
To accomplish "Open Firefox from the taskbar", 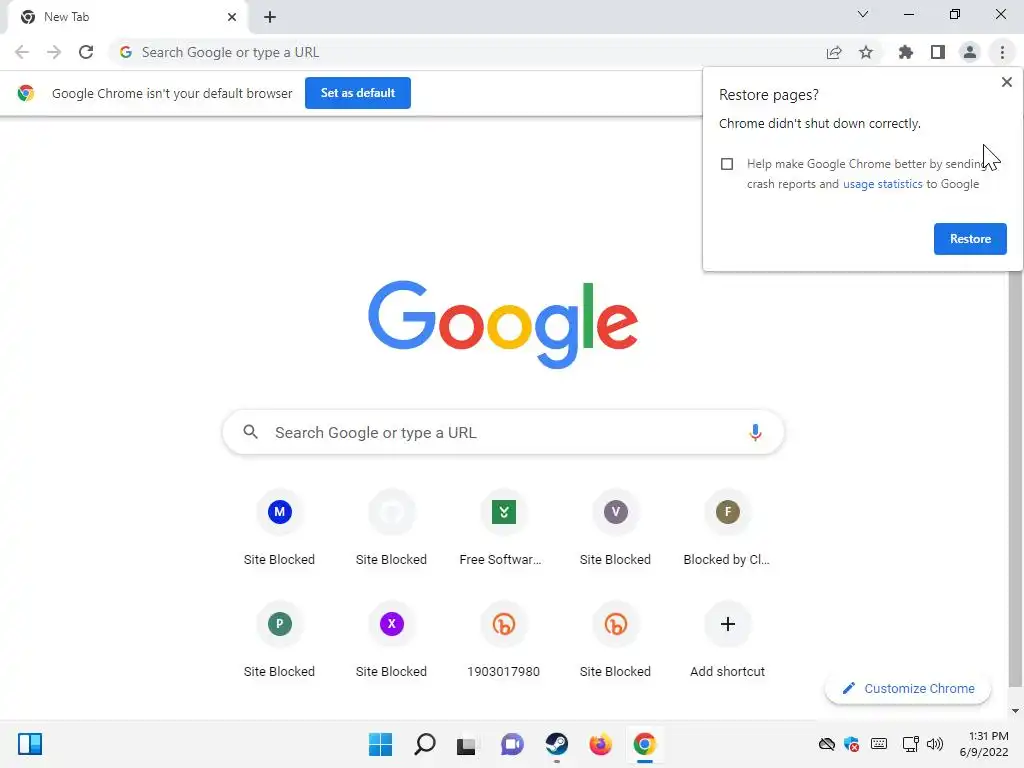I will [x=601, y=744].
